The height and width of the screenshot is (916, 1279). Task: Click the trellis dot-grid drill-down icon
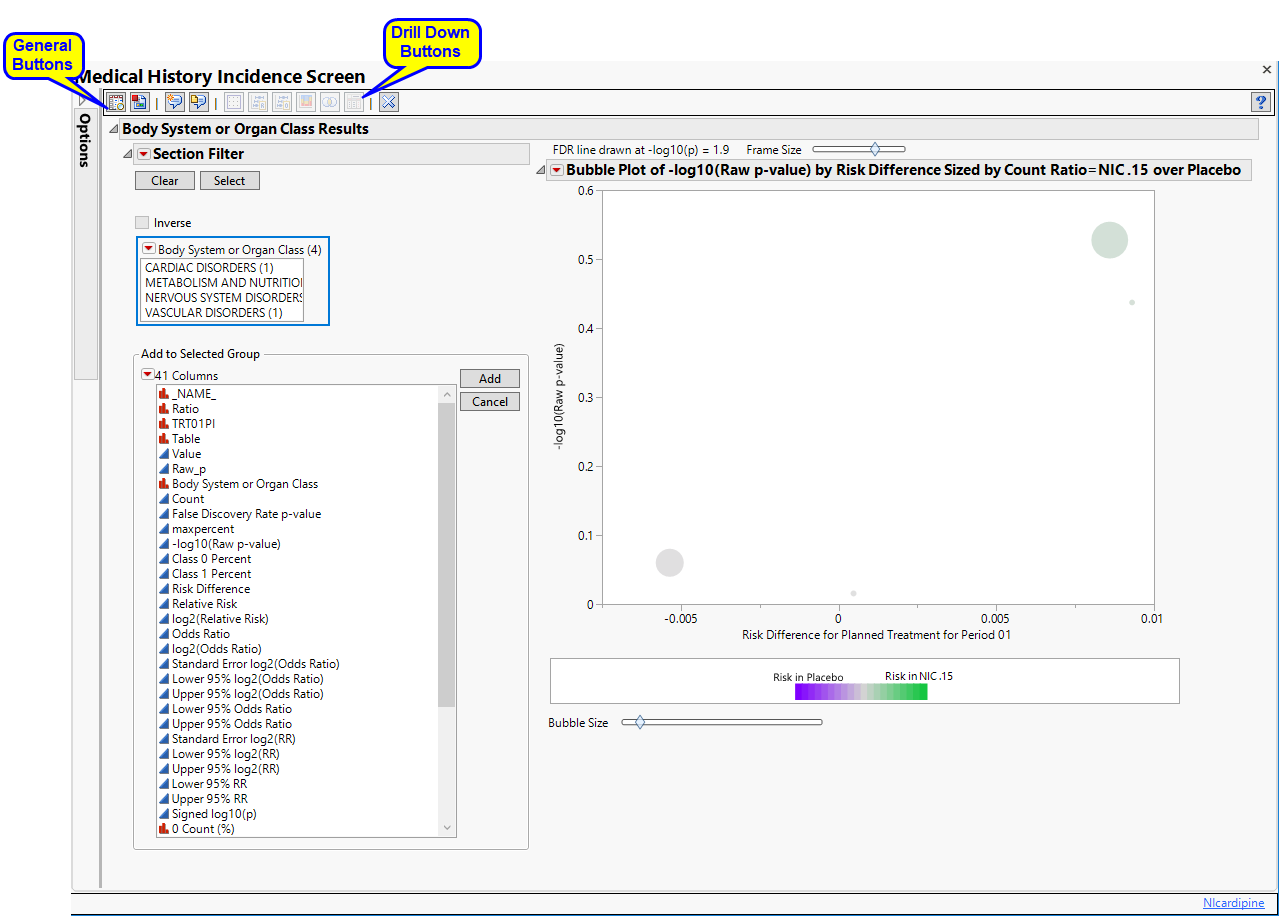pos(234,102)
